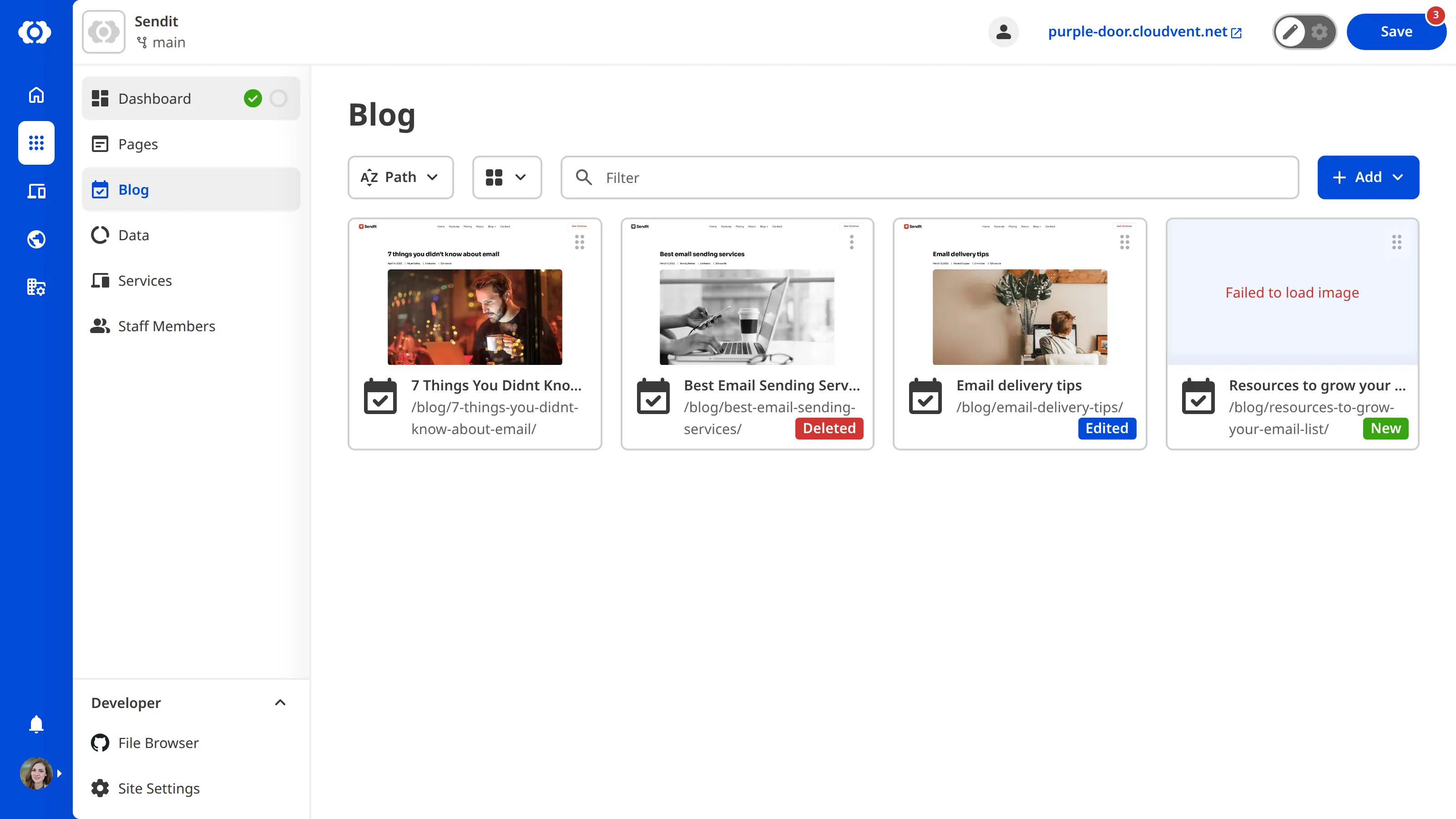Click the drag handle on the Email delivery tips card

(1124, 242)
